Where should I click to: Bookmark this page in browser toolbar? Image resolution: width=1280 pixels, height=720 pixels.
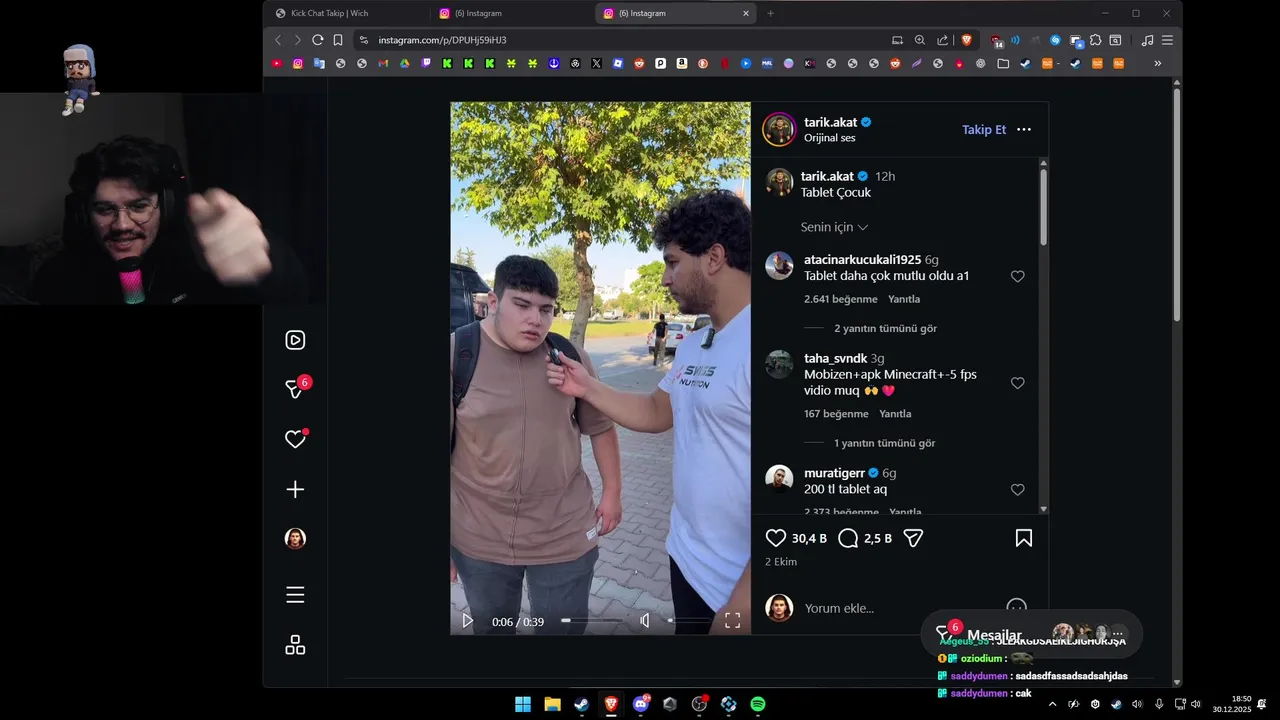tap(338, 40)
